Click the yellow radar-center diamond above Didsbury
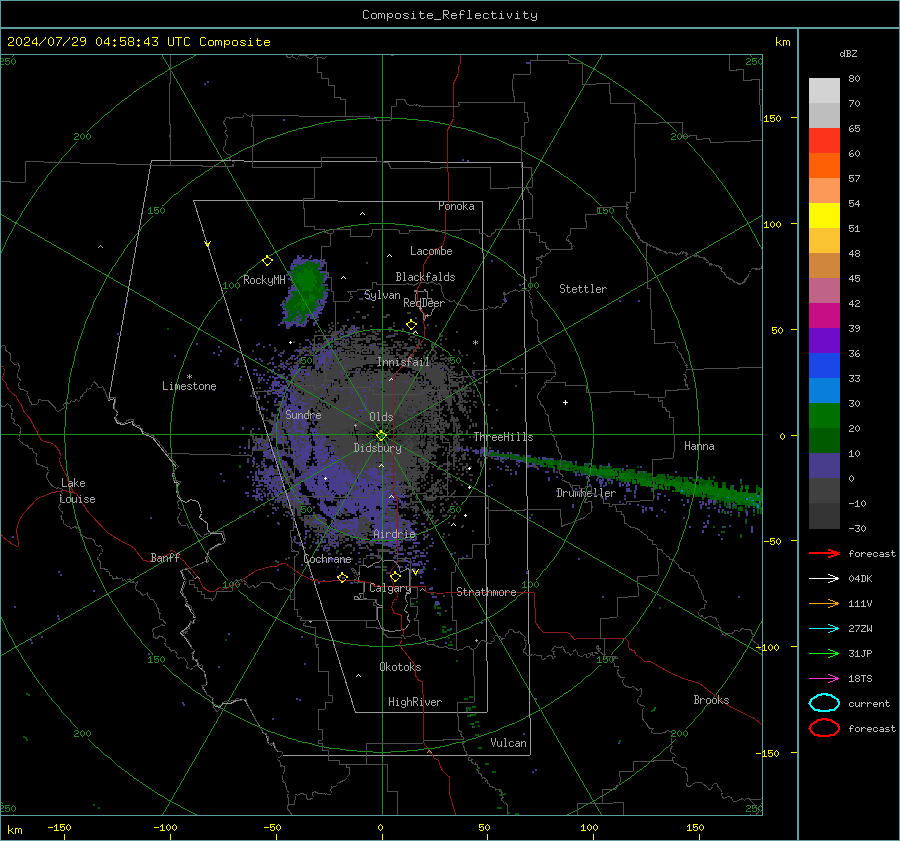 [381, 436]
